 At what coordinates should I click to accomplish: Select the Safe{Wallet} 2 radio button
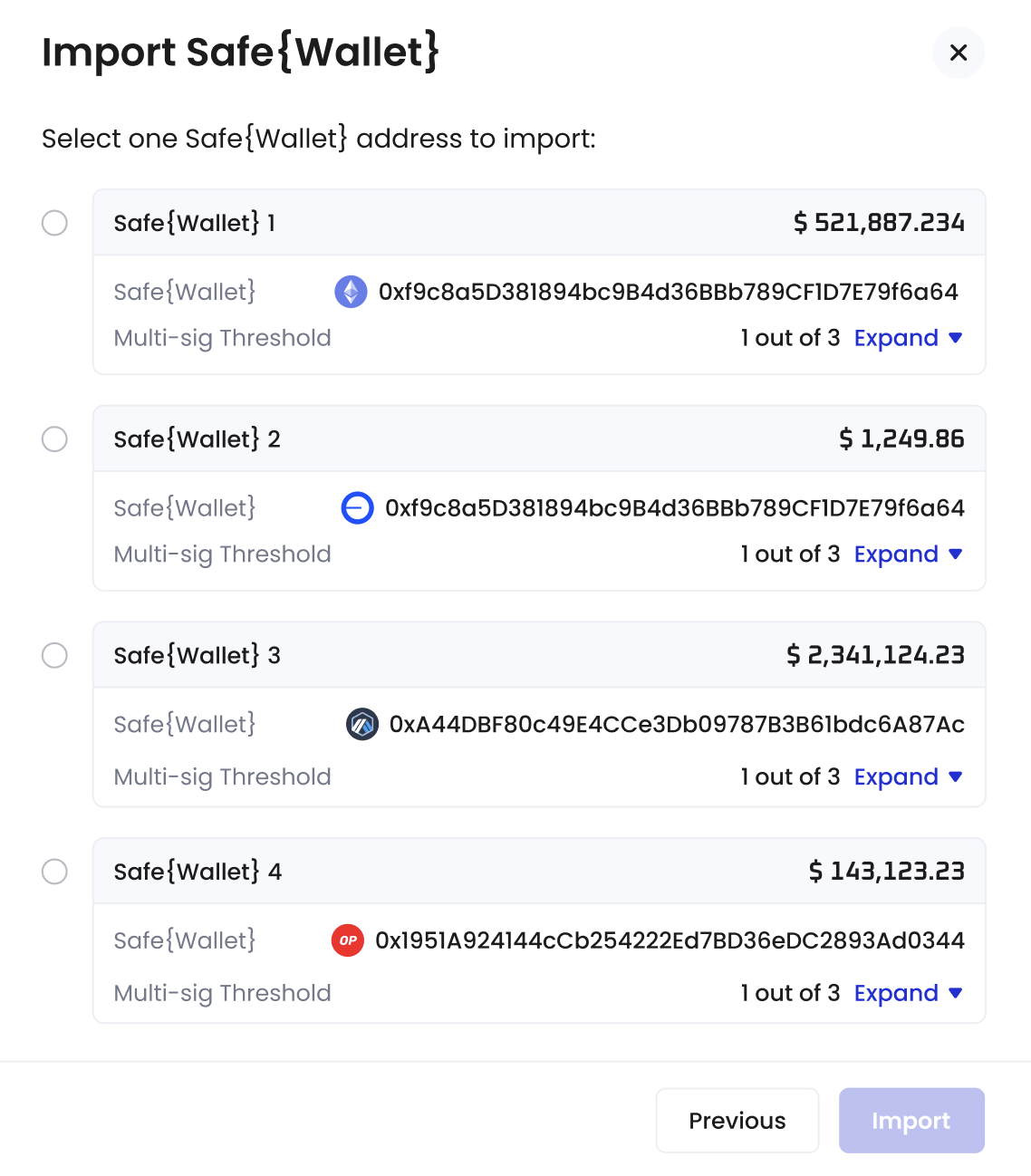pos(54,439)
